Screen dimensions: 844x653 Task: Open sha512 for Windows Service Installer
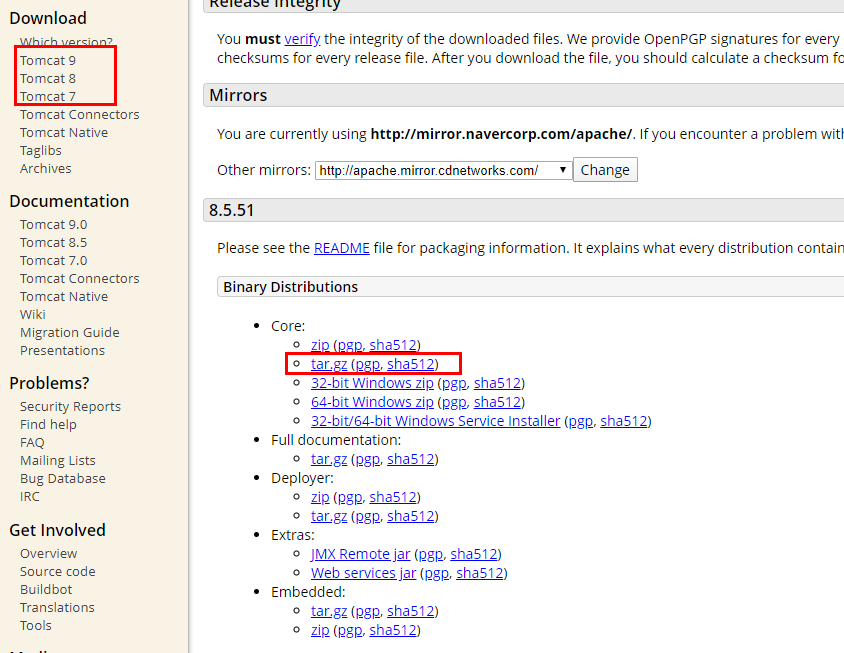624,421
